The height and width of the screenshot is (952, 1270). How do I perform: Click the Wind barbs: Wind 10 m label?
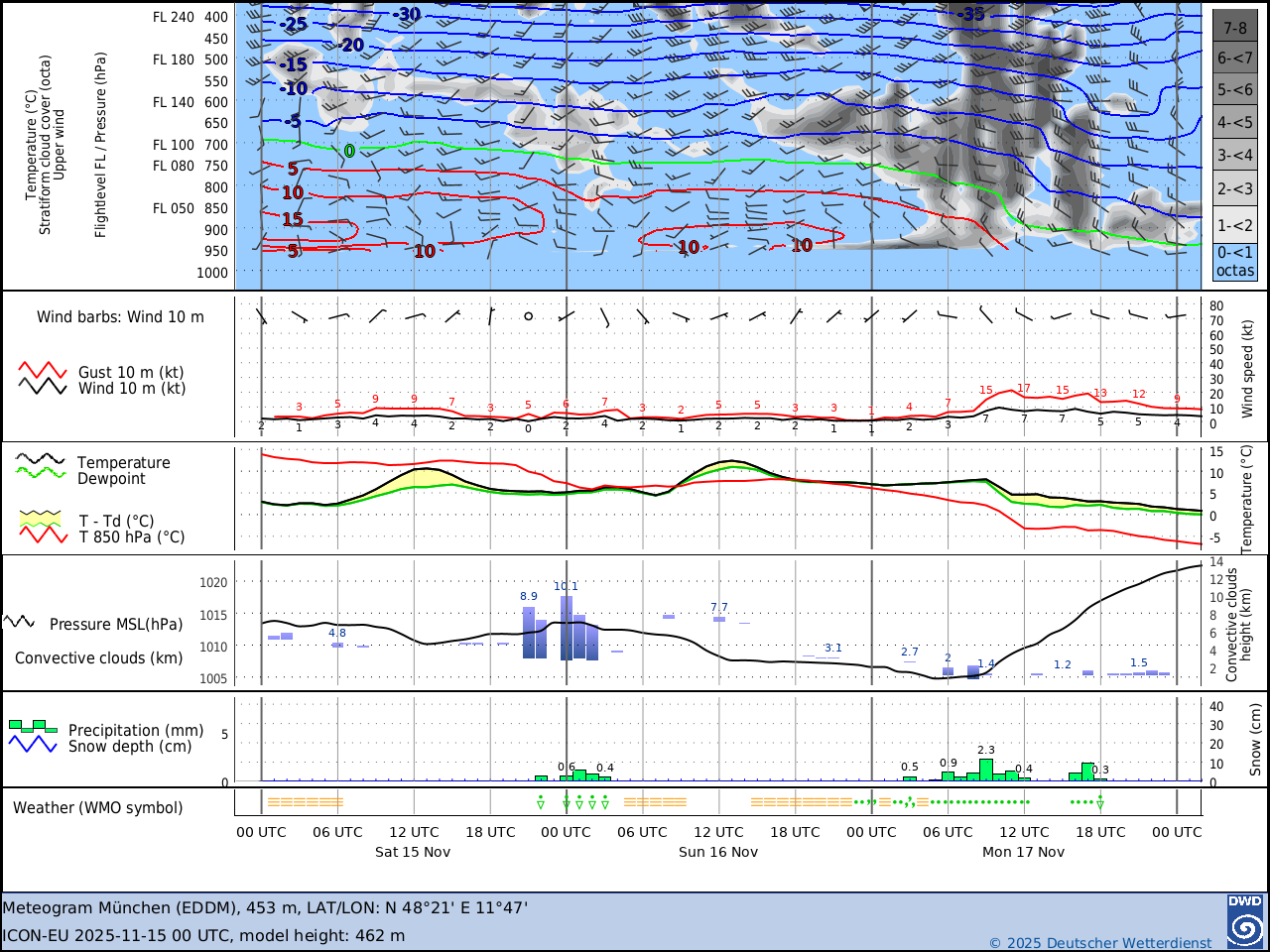click(x=120, y=317)
